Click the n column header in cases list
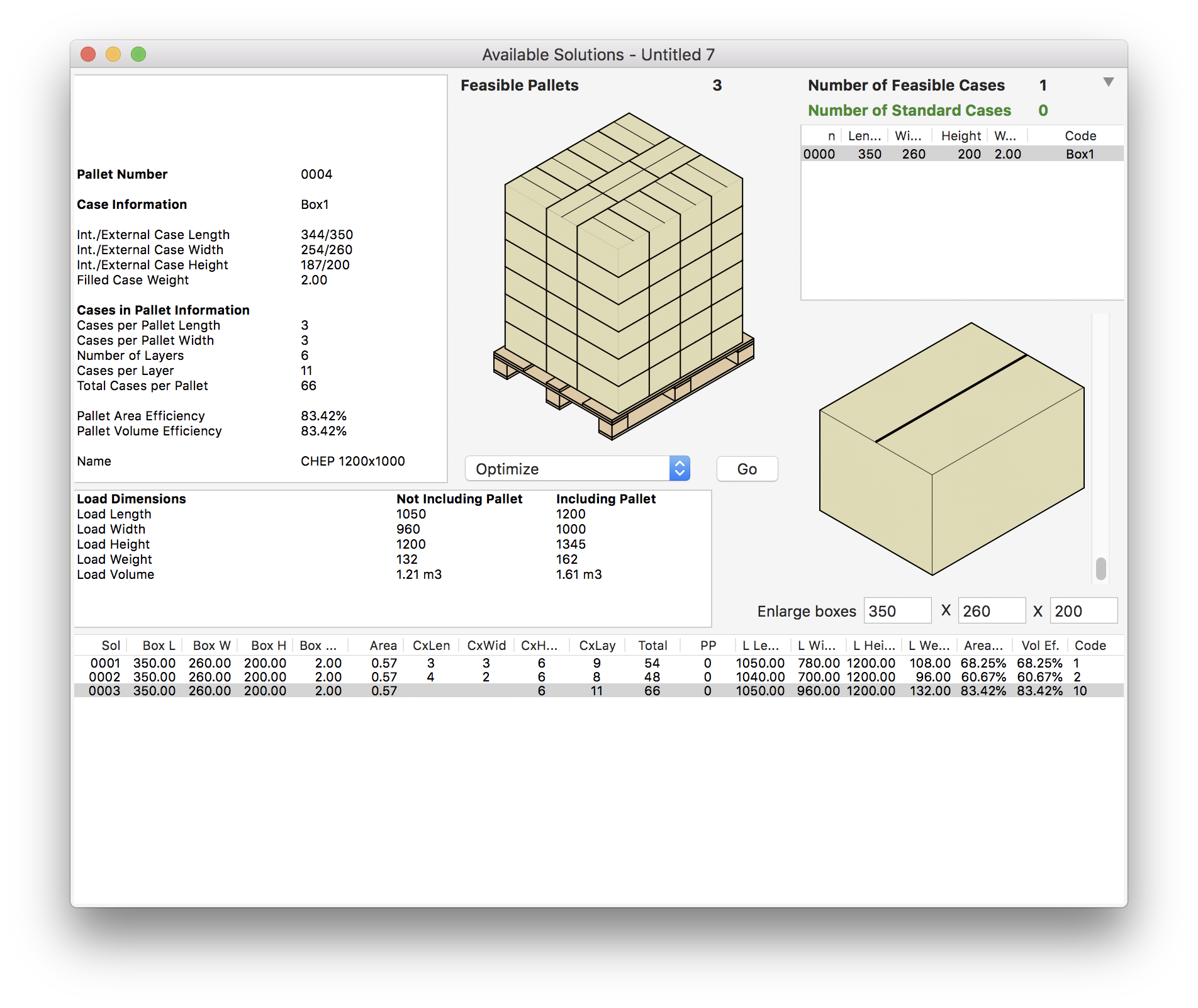Screen dimensions: 1198x1008 click(831, 136)
